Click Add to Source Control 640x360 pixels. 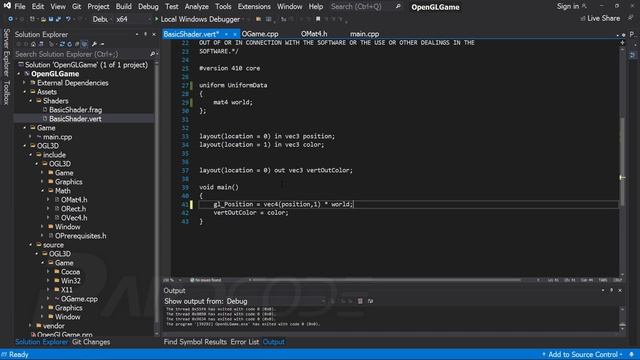tap(582, 354)
